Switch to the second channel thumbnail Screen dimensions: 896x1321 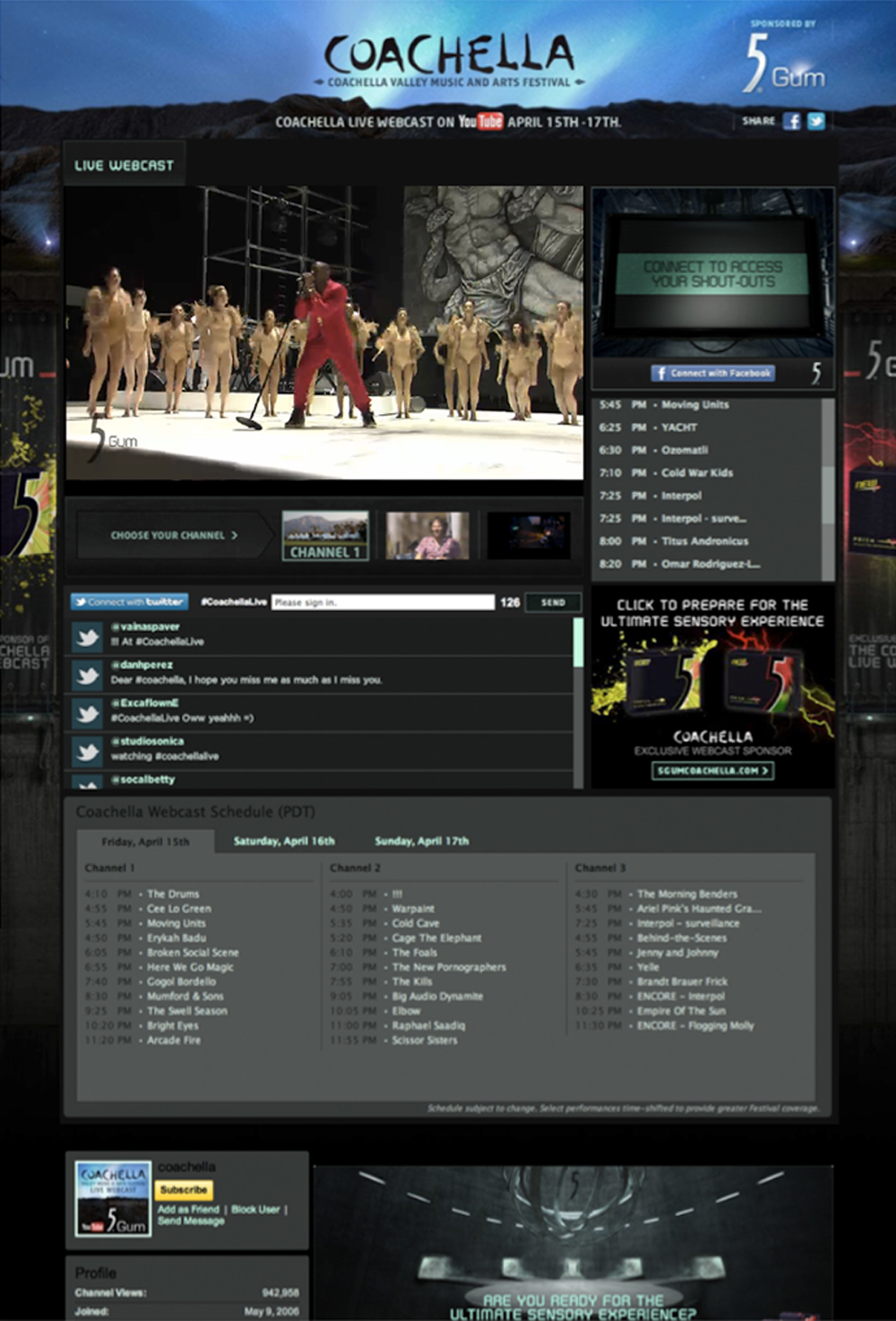427,535
